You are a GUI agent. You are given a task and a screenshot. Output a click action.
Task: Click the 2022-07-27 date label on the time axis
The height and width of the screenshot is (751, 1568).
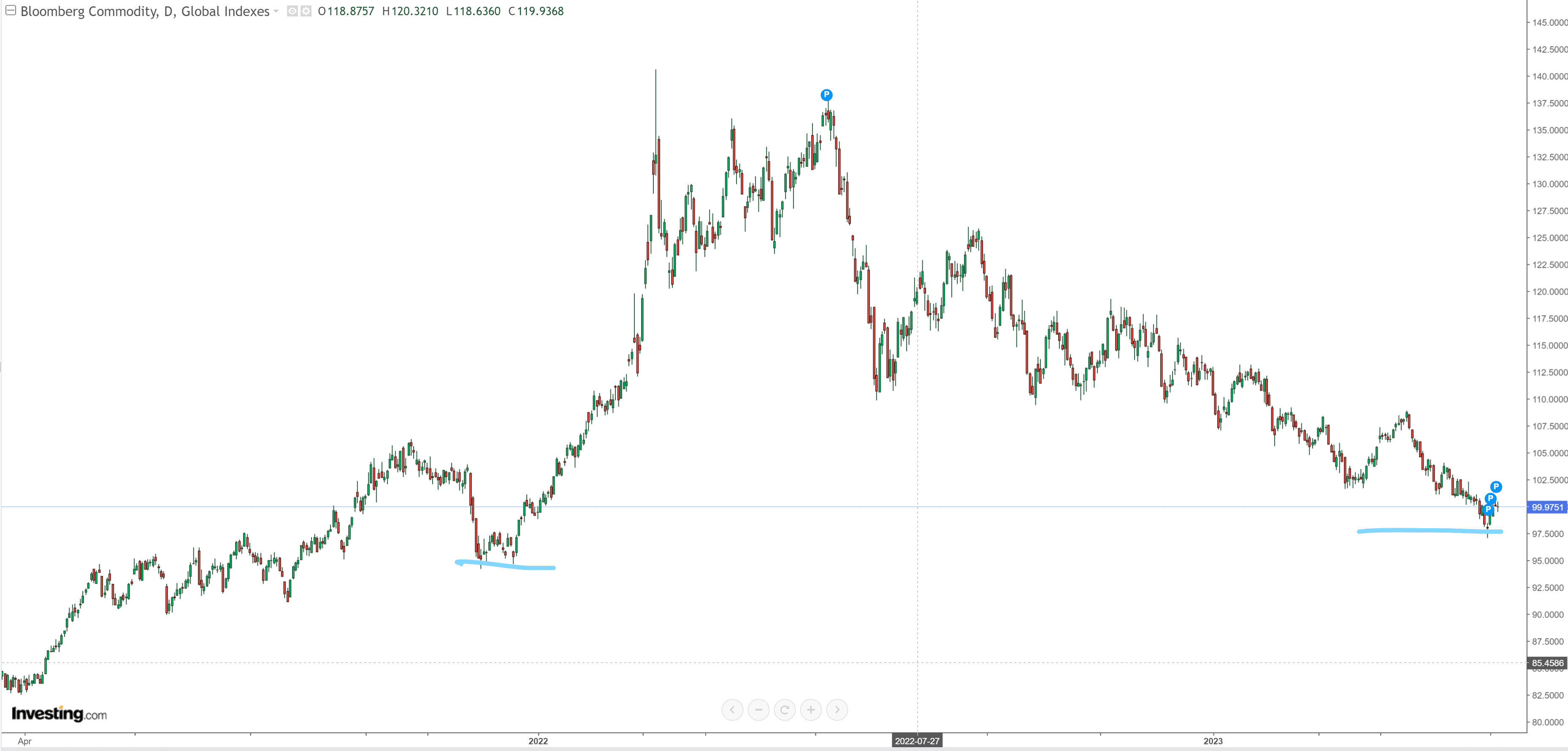(x=917, y=740)
